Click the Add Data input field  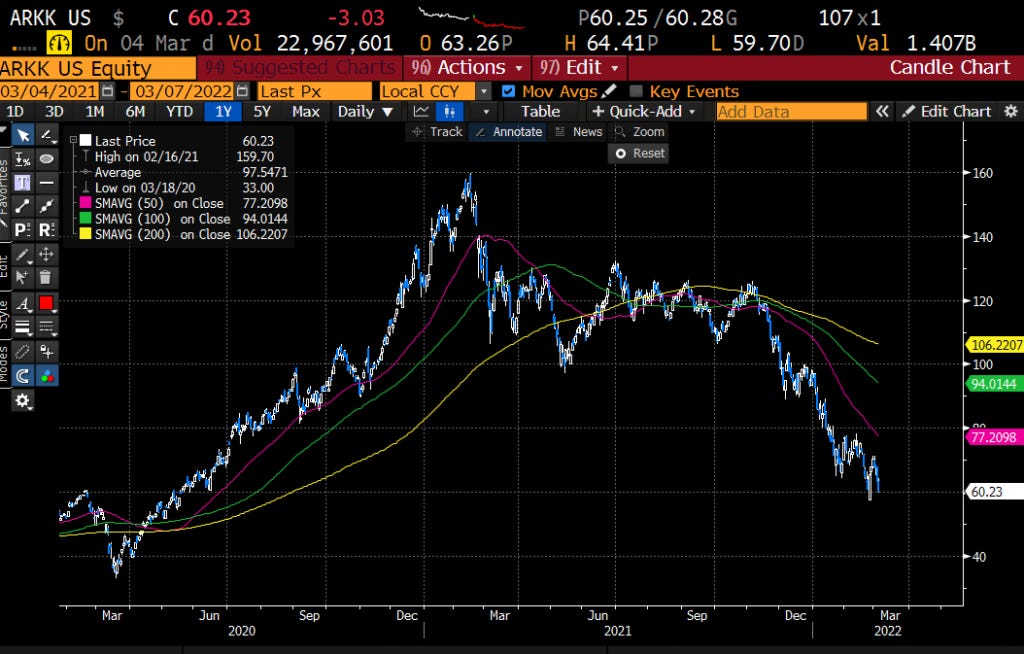792,112
